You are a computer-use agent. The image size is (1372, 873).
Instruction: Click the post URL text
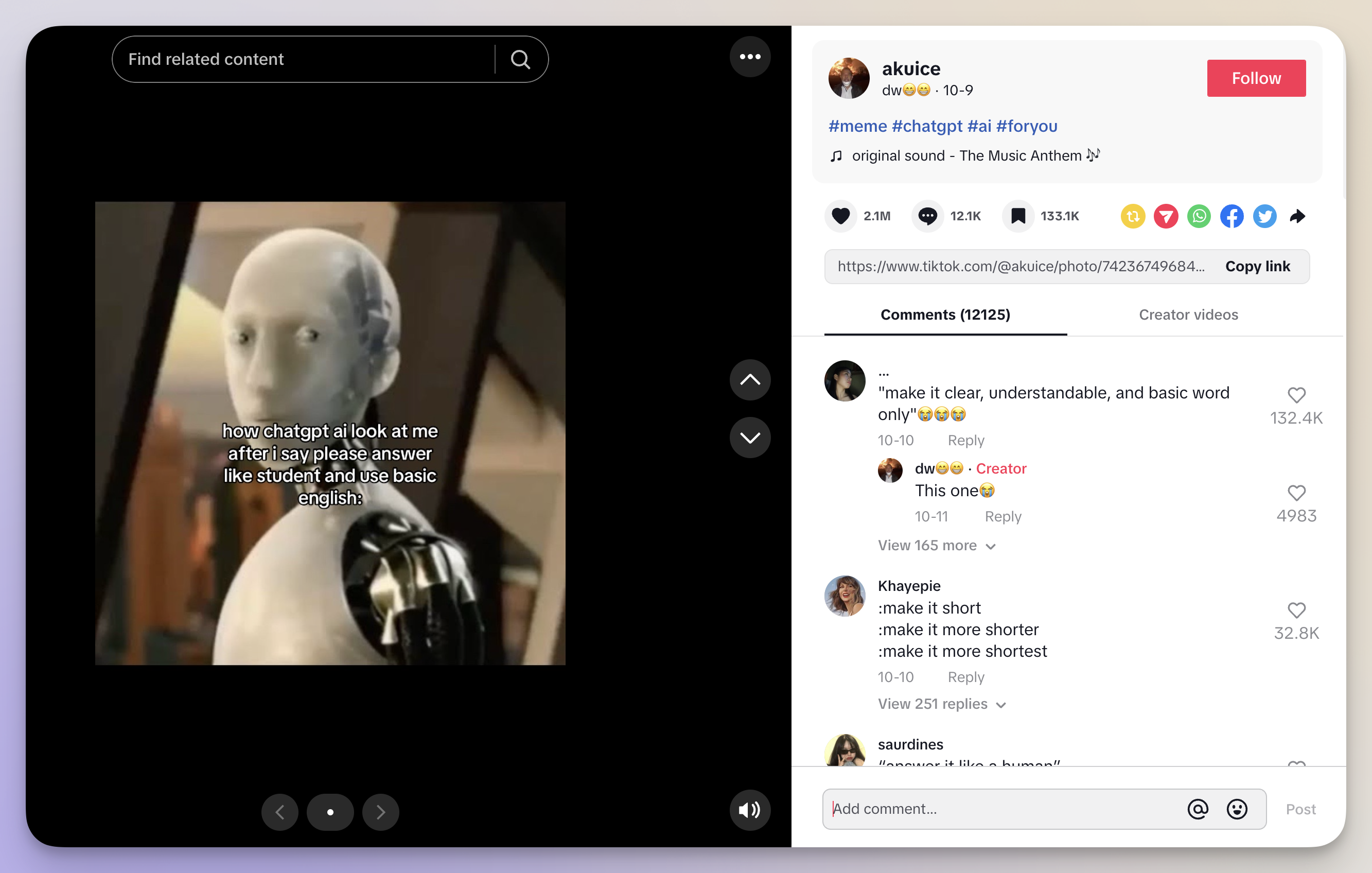click(1021, 266)
